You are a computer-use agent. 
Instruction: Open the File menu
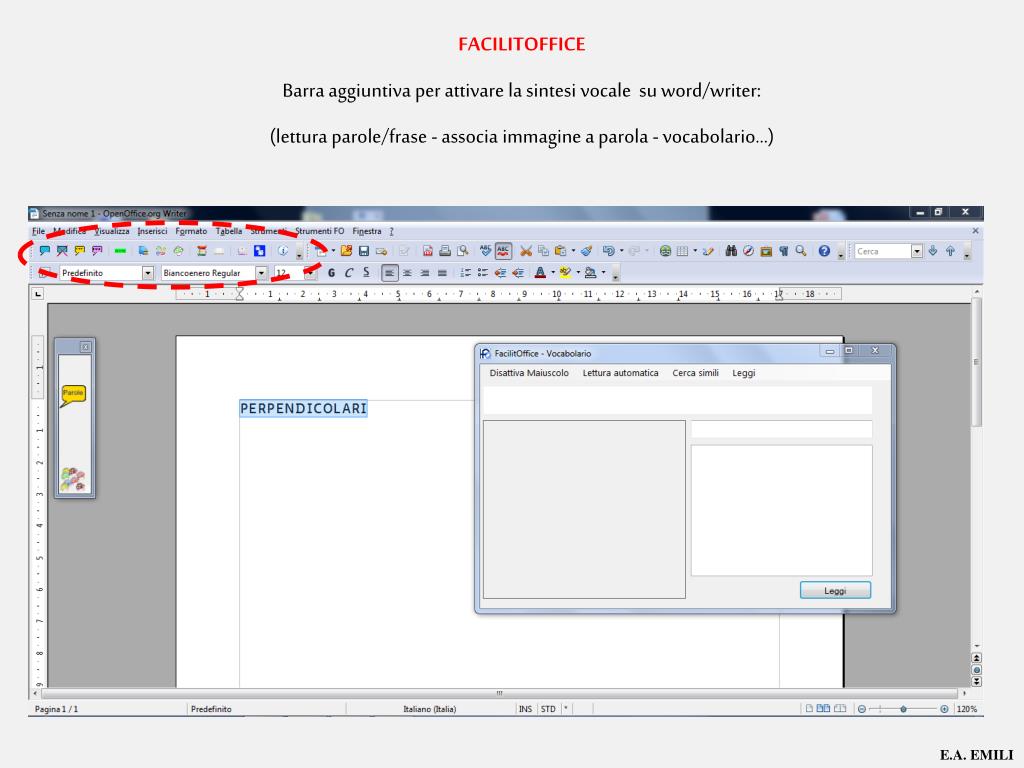pyautogui.click(x=39, y=231)
